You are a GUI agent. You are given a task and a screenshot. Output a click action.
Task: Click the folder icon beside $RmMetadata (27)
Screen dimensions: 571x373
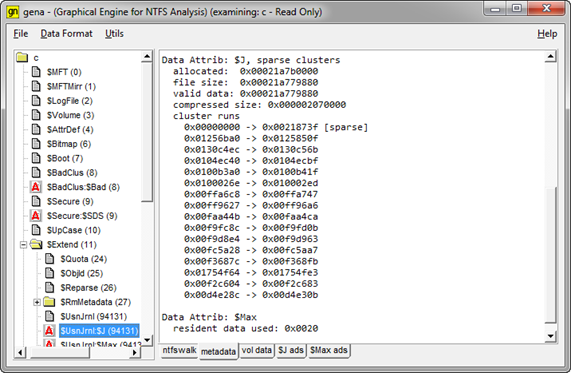click(x=49, y=302)
